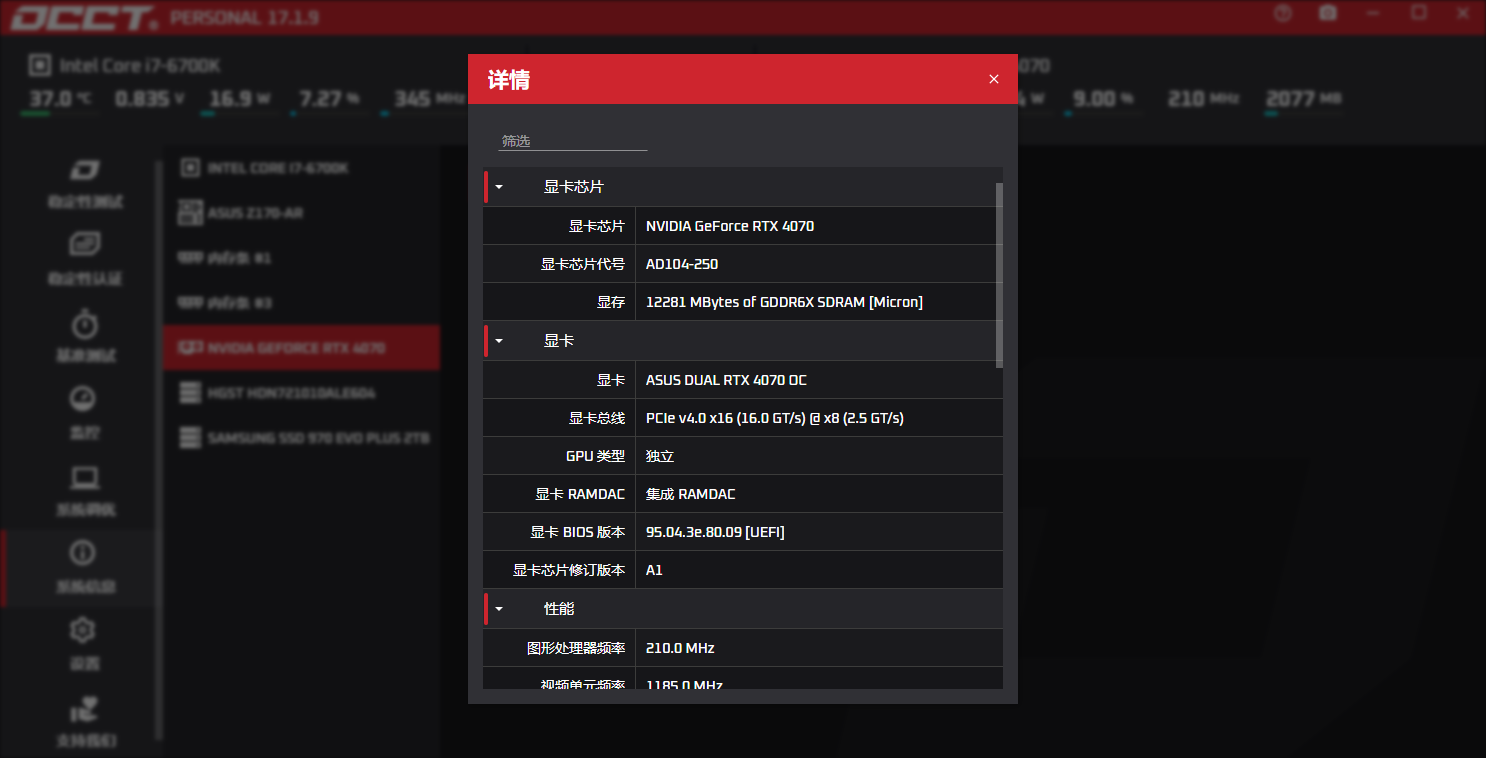Close the 详情 details dialog

[x=993, y=79]
